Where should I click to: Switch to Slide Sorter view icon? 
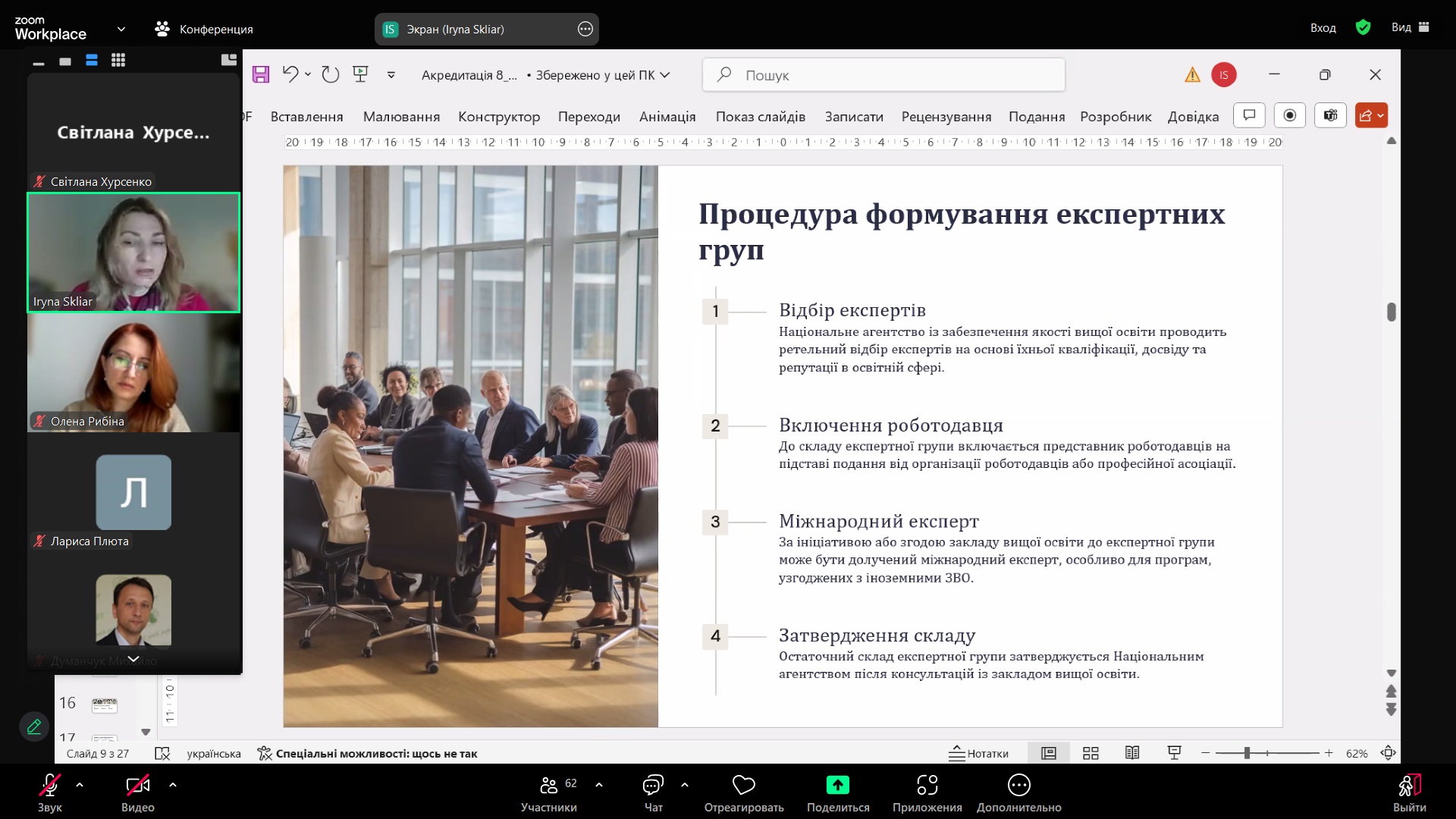tap(1090, 753)
